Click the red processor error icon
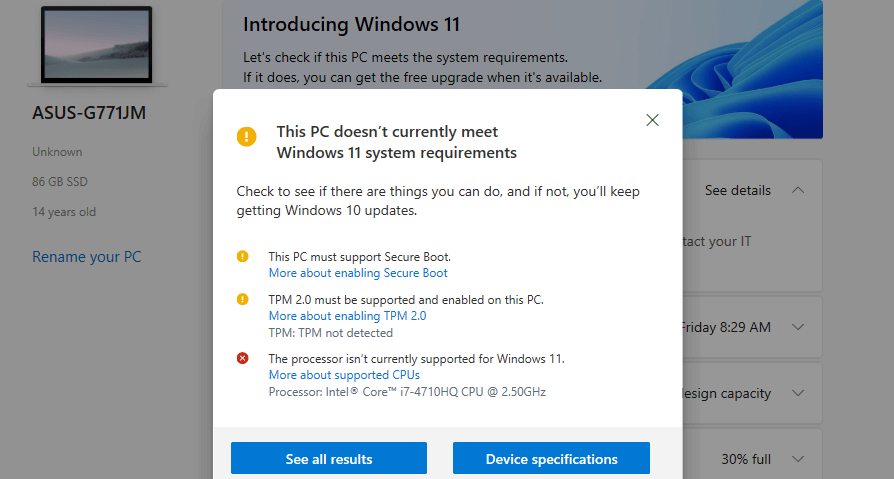 (242, 358)
